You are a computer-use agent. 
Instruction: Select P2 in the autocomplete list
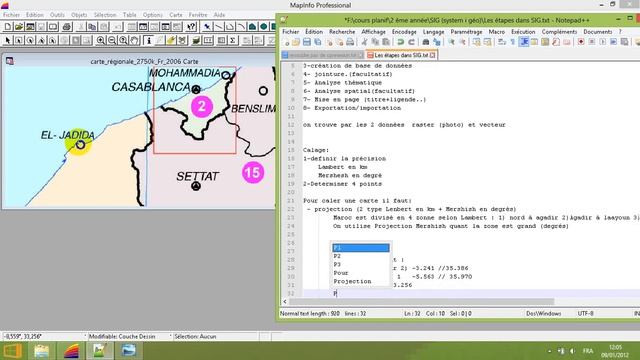[x=361, y=256]
